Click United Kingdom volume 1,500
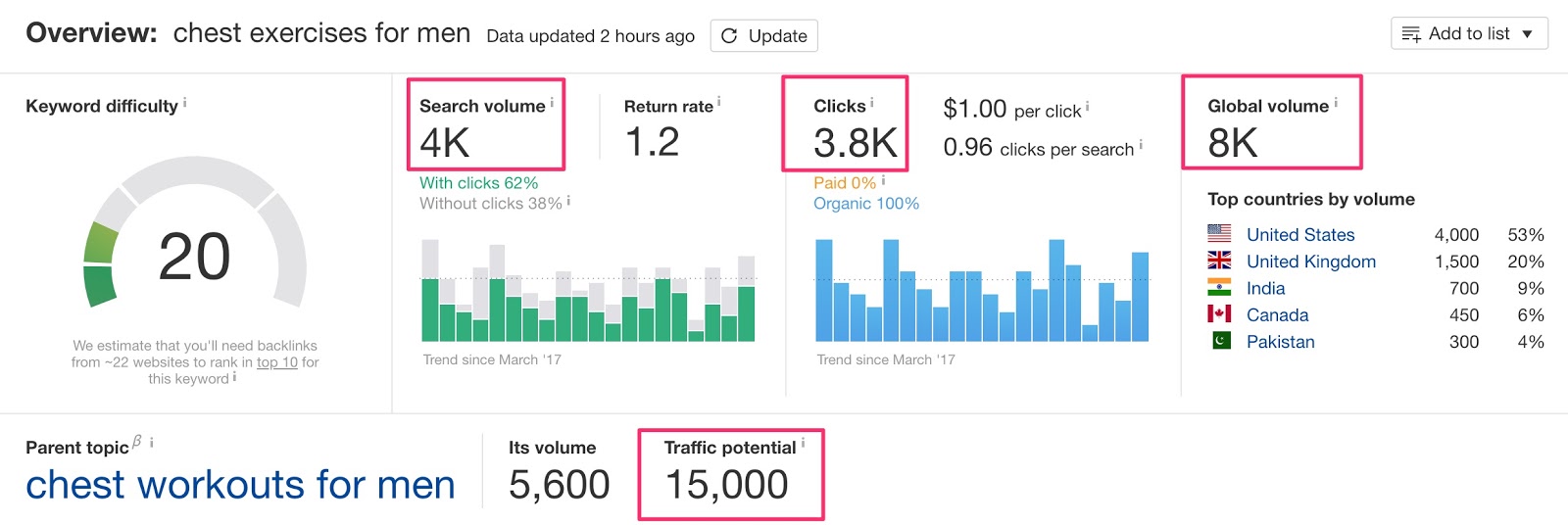Screen dimensions: 1568x525 1457,262
